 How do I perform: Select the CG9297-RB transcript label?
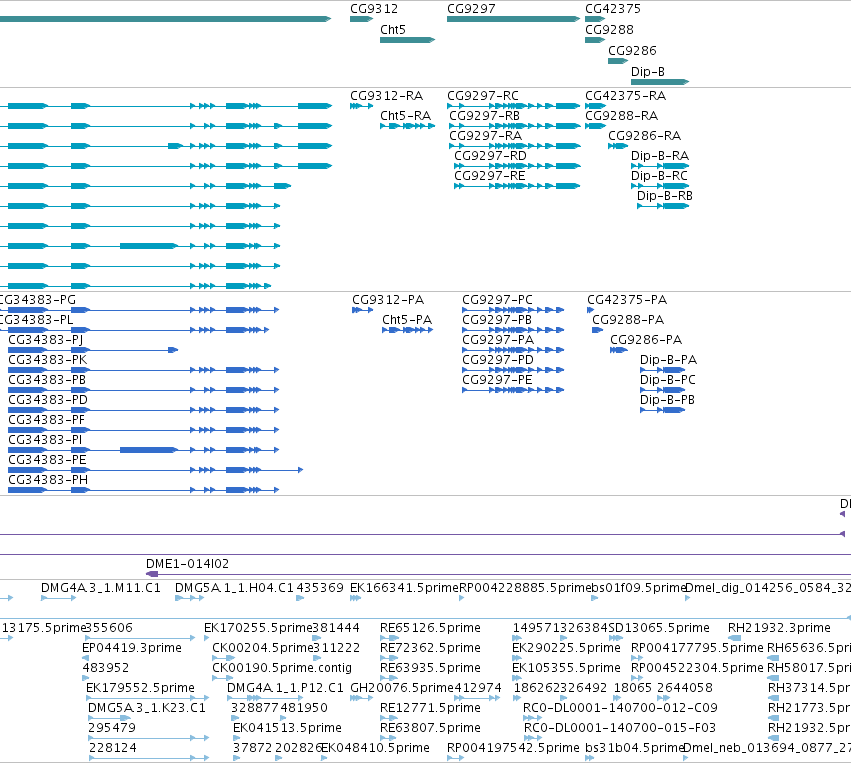click(485, 116)
